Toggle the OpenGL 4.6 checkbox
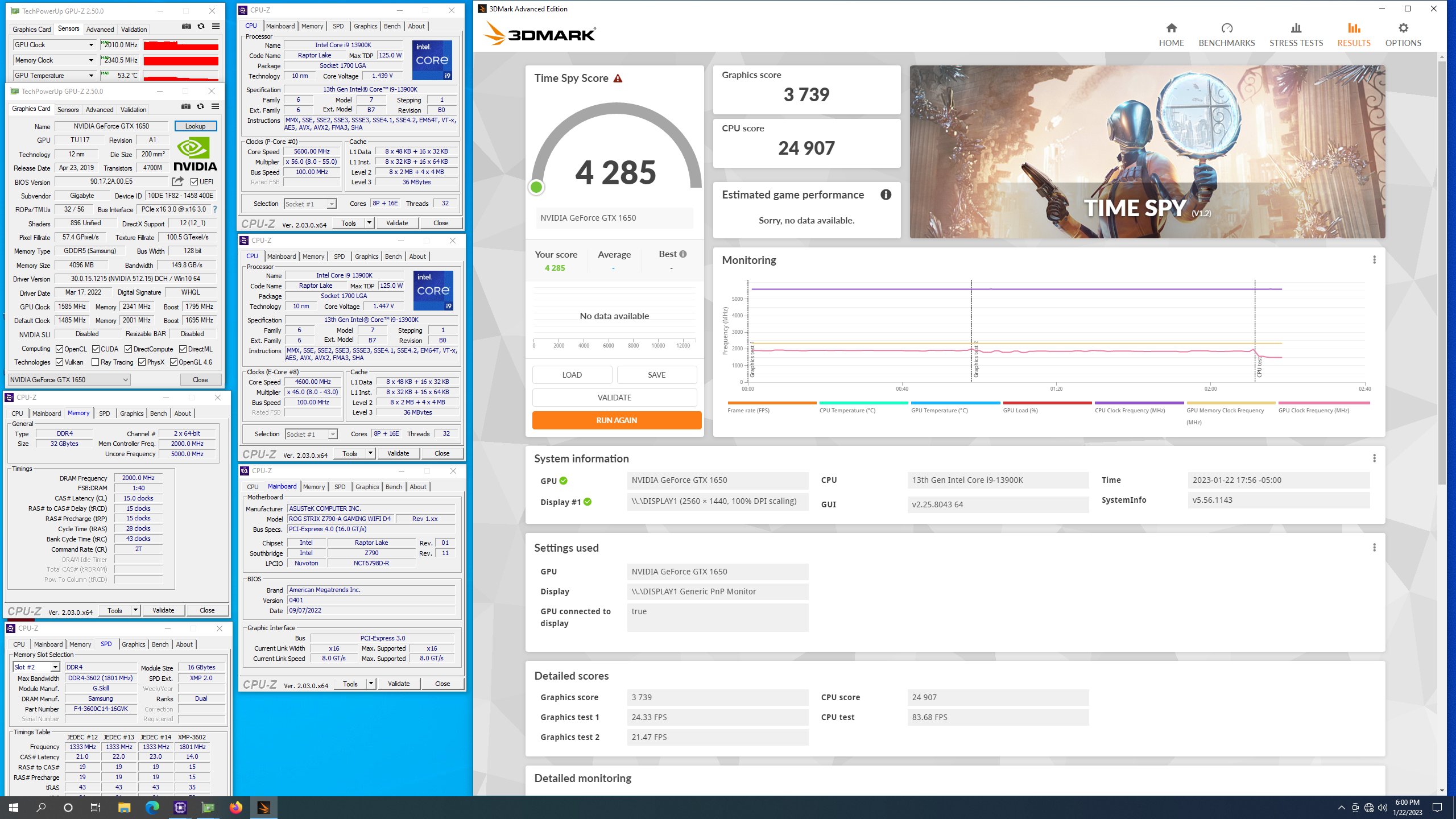Screen dimensions: 1456x819 (x=173, y=362)
